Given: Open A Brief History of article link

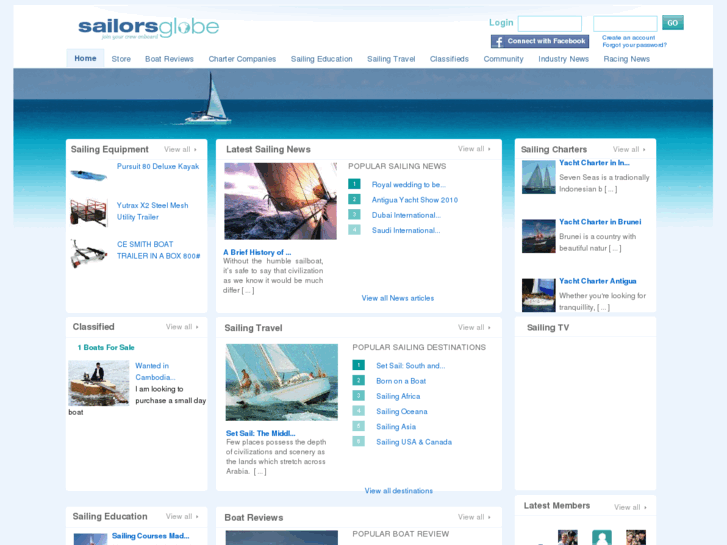Looking at the screenshot, I should [x=257, y=252].
